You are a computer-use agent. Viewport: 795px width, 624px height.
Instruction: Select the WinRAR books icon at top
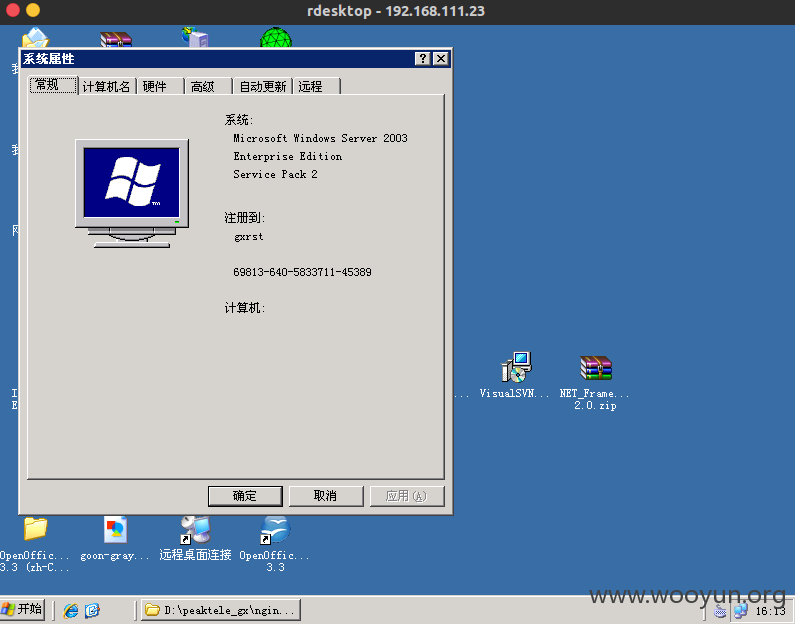point(116,39)
